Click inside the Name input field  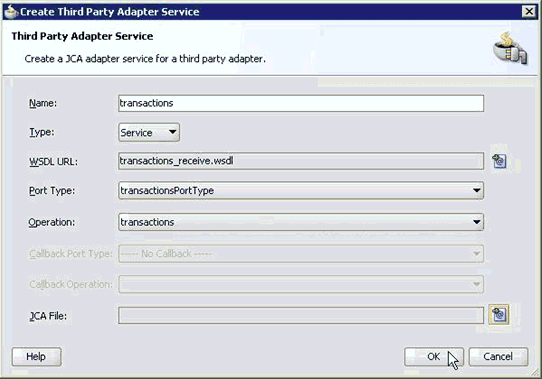tap(301, 103)
